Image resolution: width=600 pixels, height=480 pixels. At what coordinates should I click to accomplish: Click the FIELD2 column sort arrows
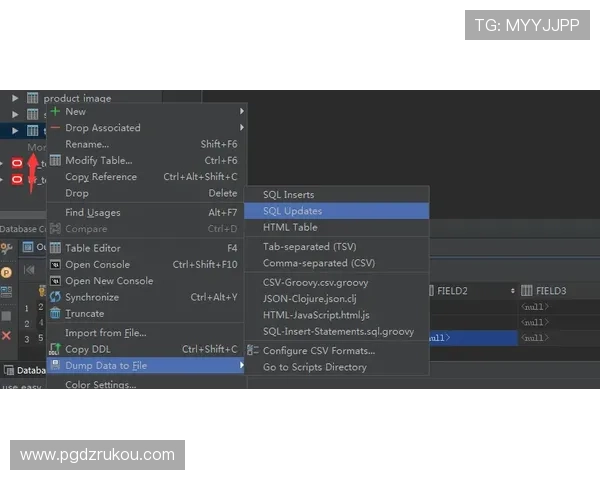513,291
